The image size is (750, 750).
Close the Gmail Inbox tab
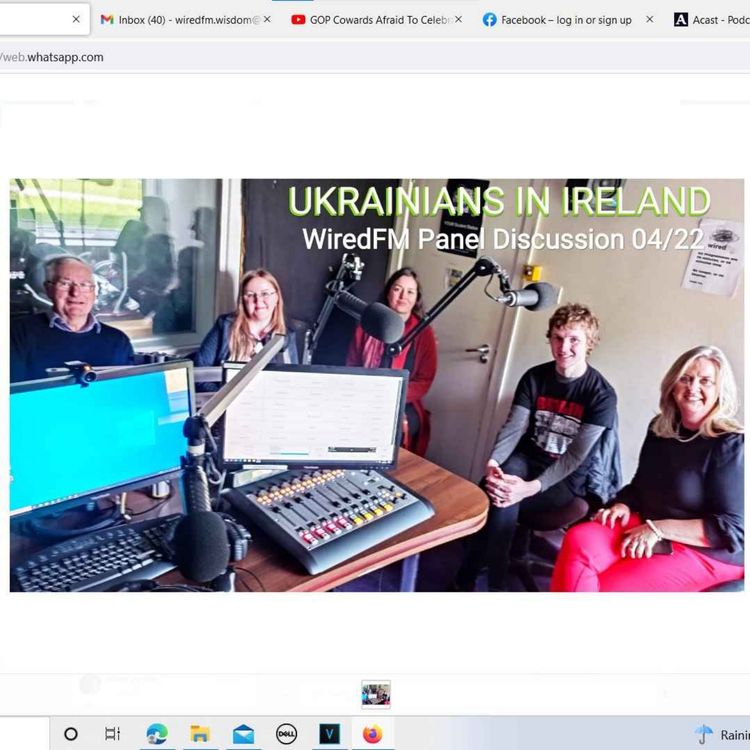[x=267, y=19]
